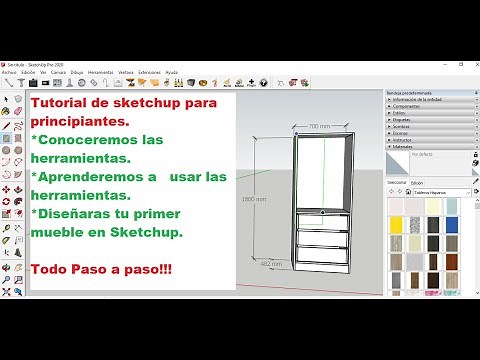
Task: Navigate back in the materials browser
Action: point(391,192)
